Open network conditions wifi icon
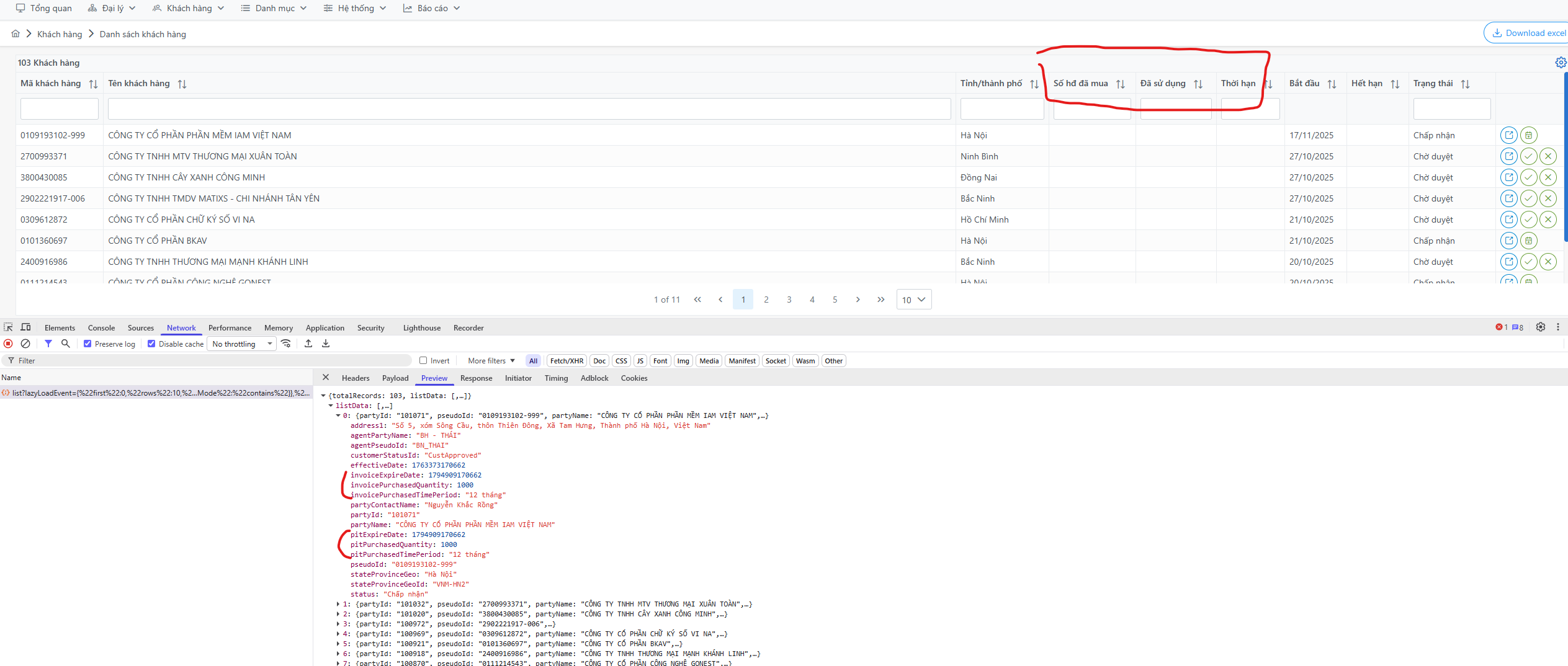Image resolution: width=1568 pixels, height=666 pixels. click(x=286, y=344)
